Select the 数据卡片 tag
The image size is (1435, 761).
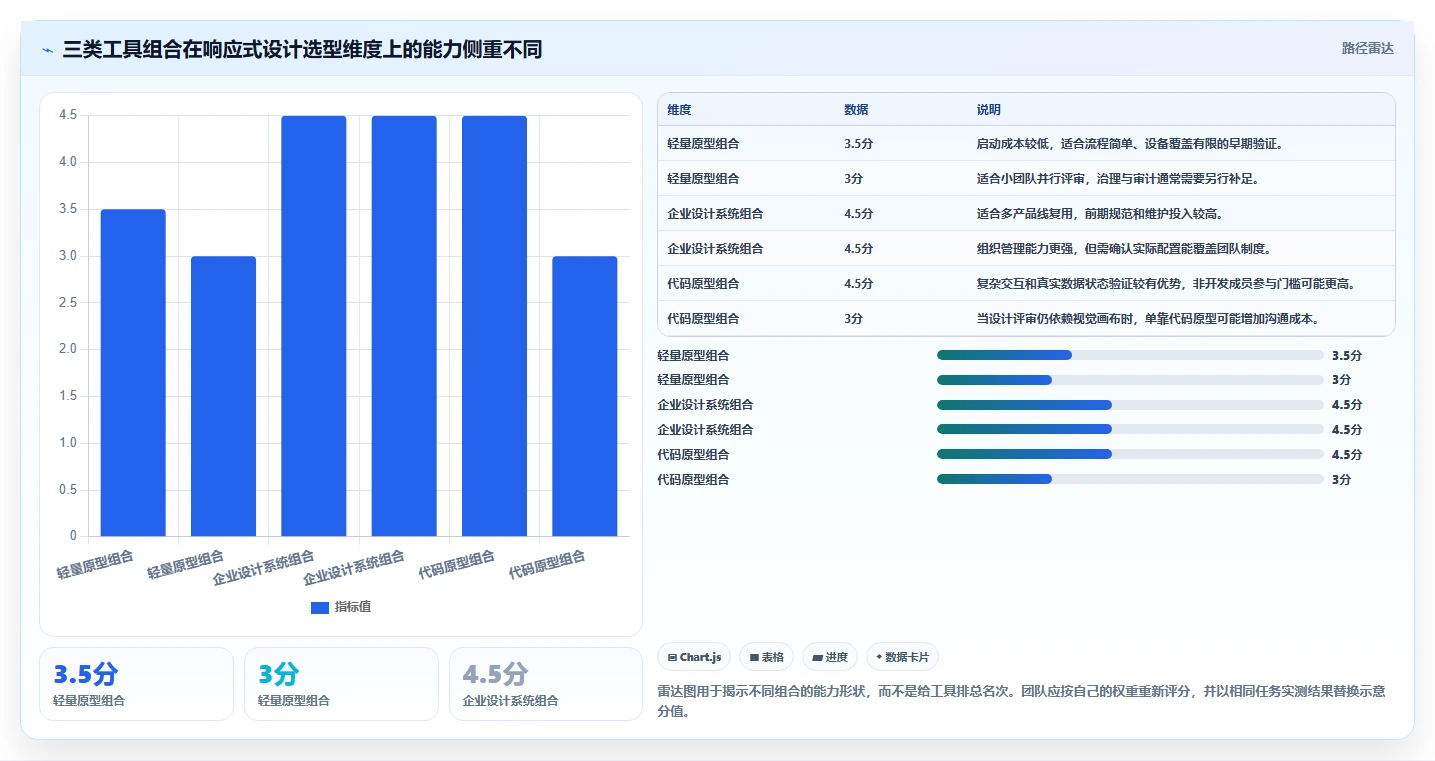click(x=902, y=657)
